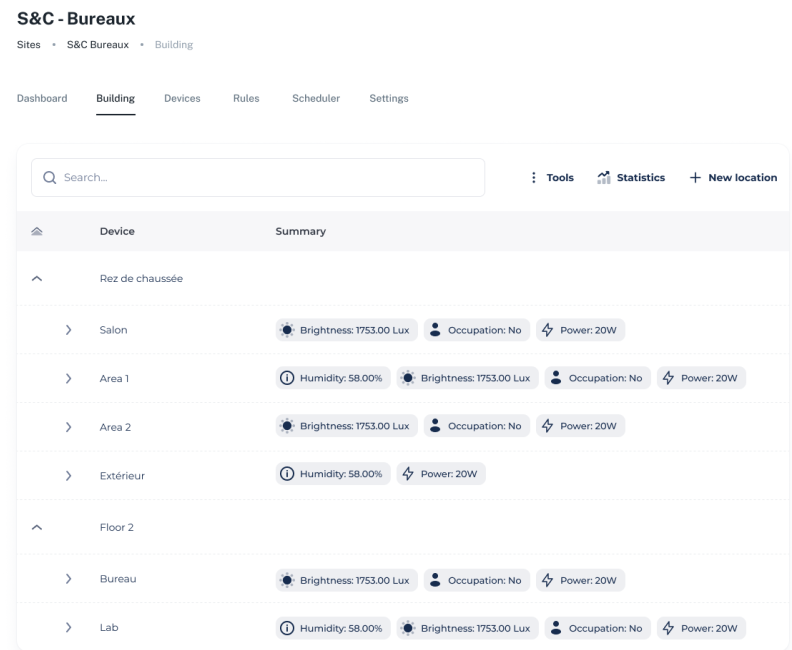Expand the Area 1 row
This screenshot has width=792, height=650.
(x=68, y=378)
